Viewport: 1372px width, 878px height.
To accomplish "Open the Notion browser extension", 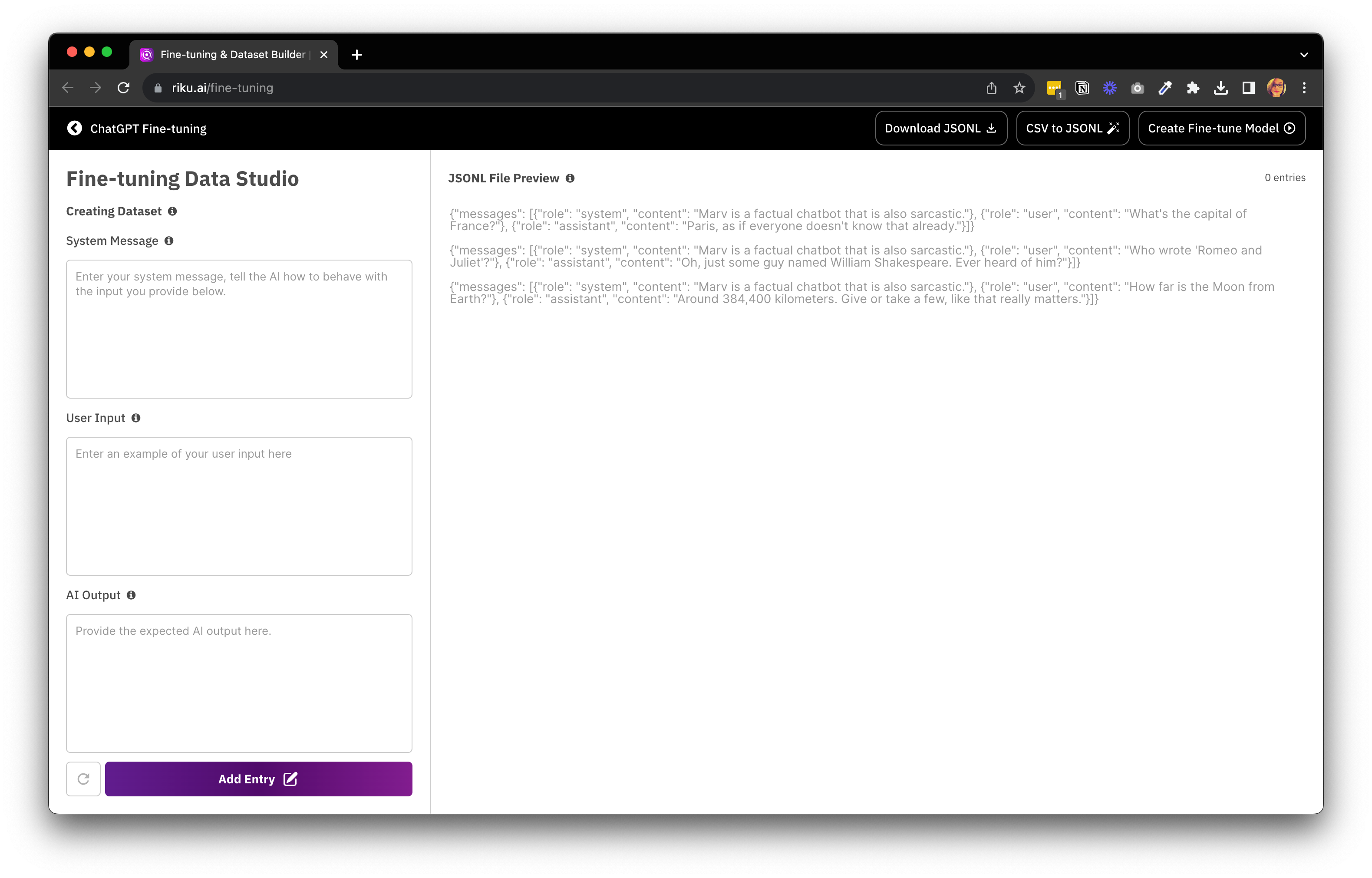I will [1082, 88].
